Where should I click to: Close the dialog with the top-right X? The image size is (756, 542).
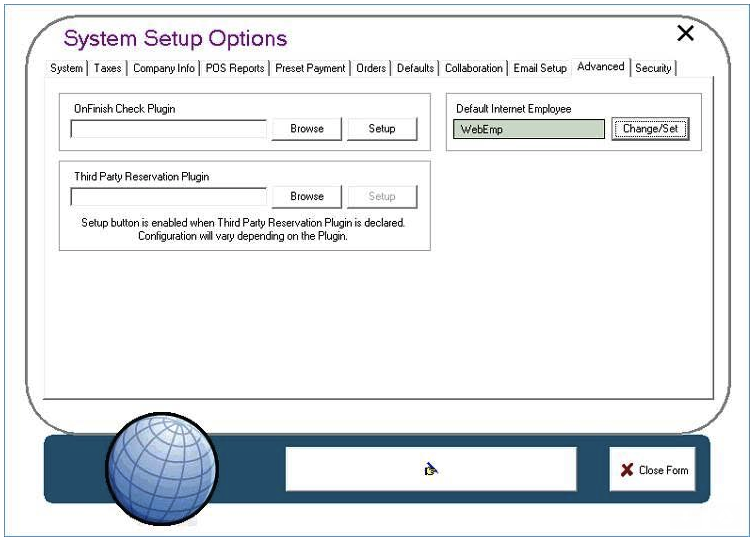coord(685,34)
